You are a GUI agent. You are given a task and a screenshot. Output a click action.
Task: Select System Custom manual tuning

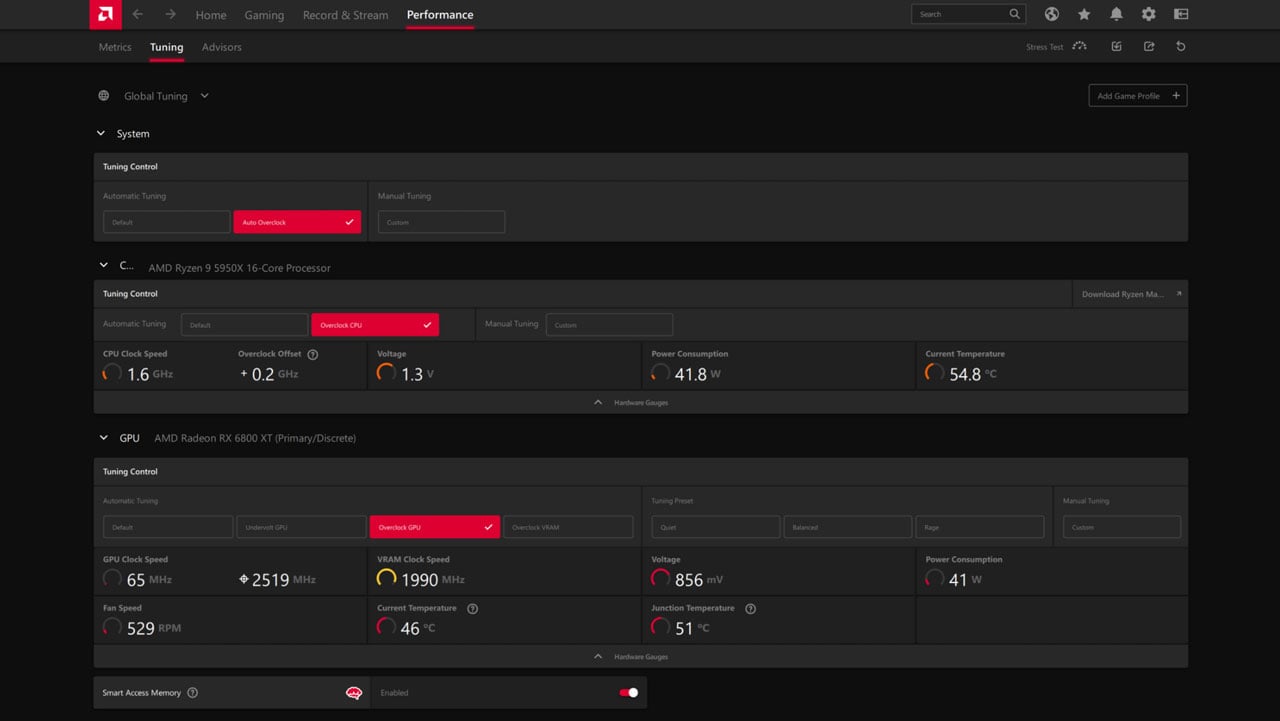tap(441, 222)
